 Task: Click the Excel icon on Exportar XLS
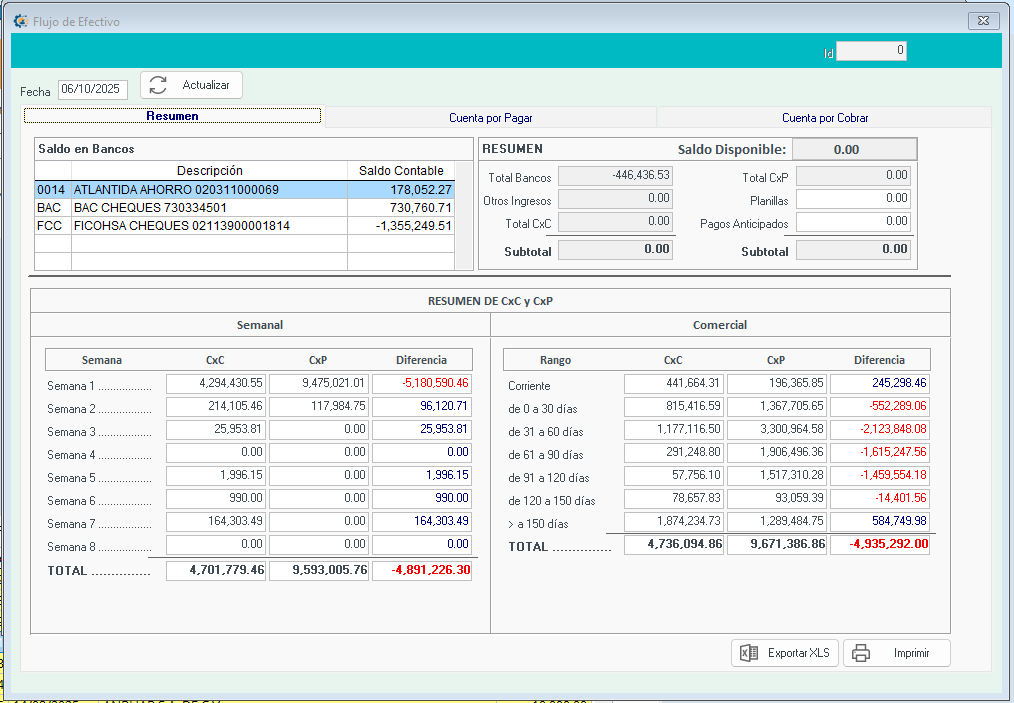pos(748,653)
